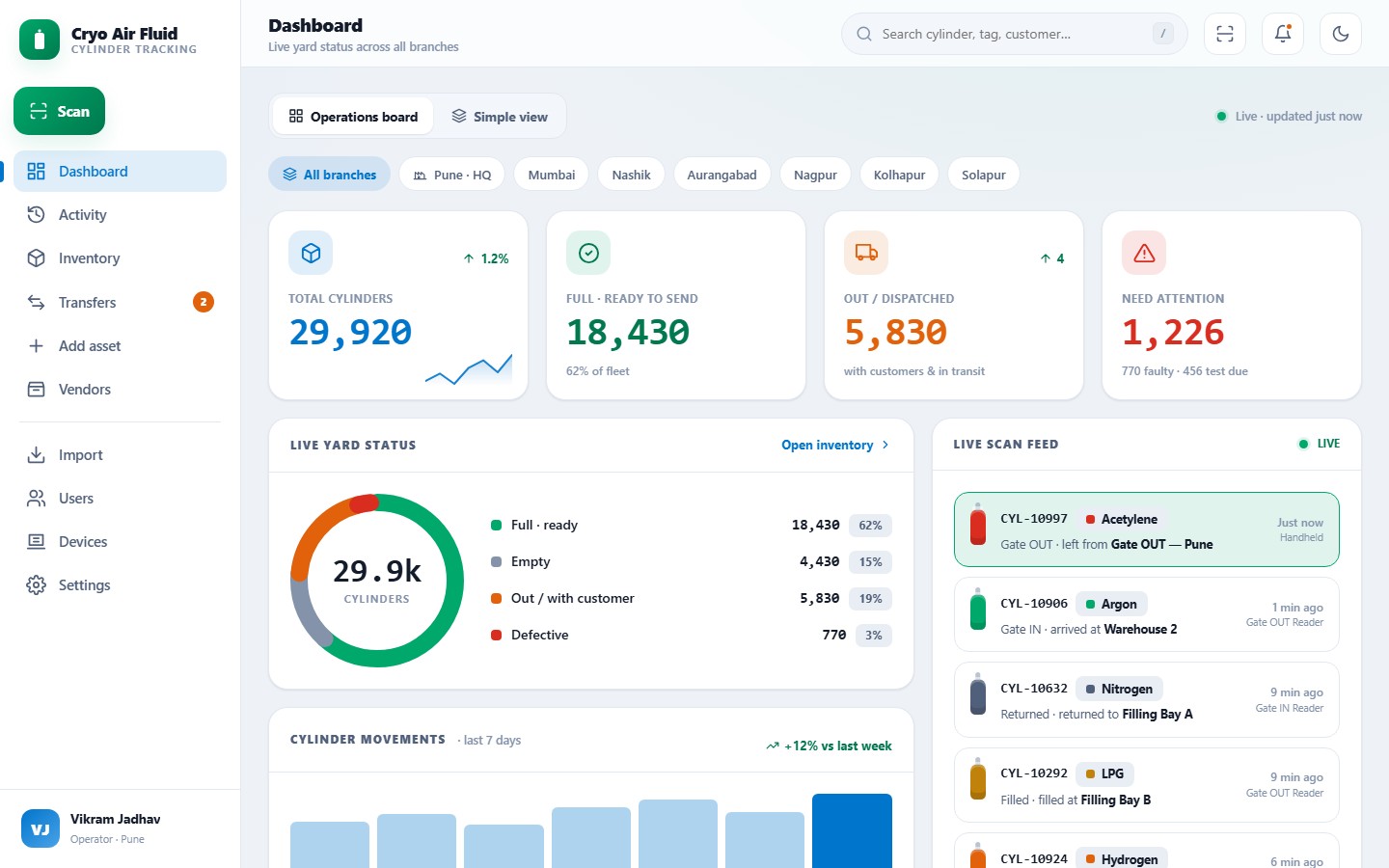This screenshot has width=1389, height=868.
Task: Switch to Simple view
Action: click(x=500, y=117)
